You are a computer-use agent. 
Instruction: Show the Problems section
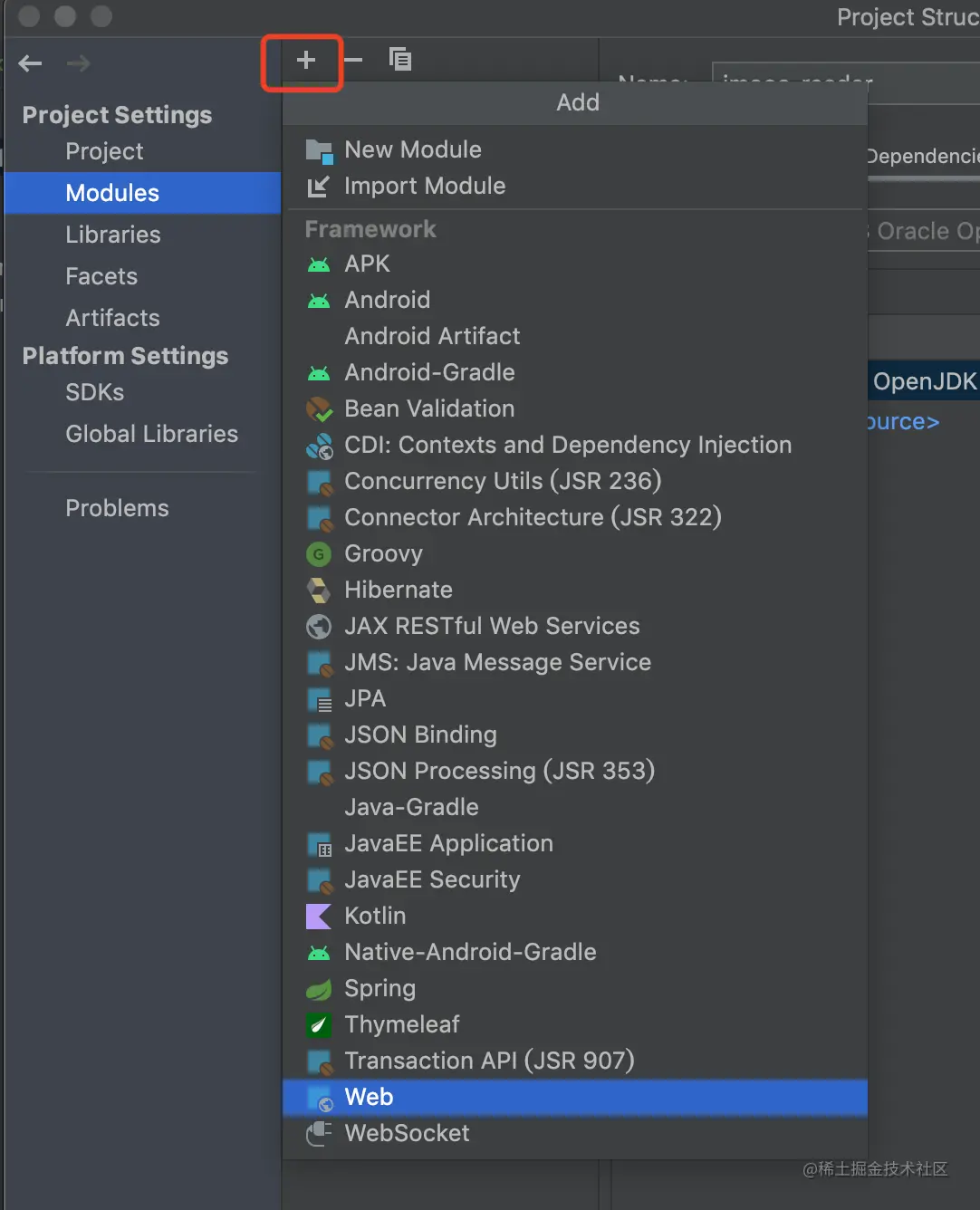(117, 509)
